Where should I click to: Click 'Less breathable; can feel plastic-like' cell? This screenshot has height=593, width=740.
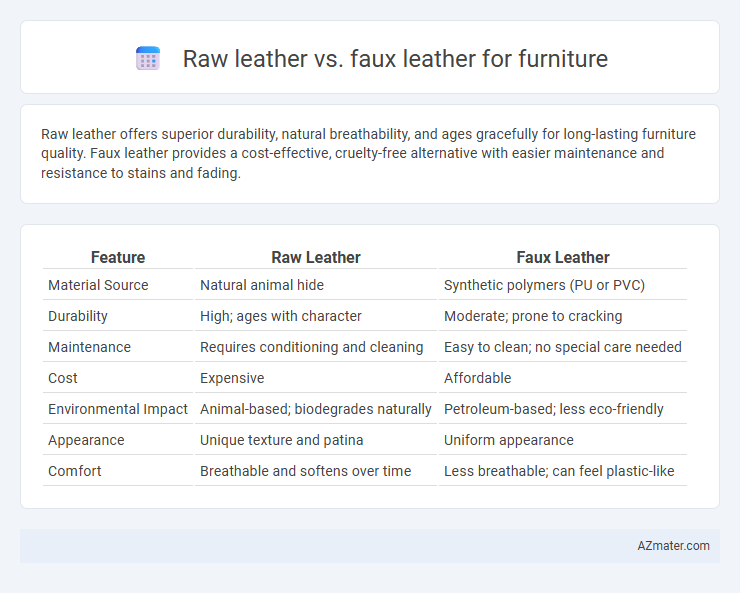tap(559, 471)
